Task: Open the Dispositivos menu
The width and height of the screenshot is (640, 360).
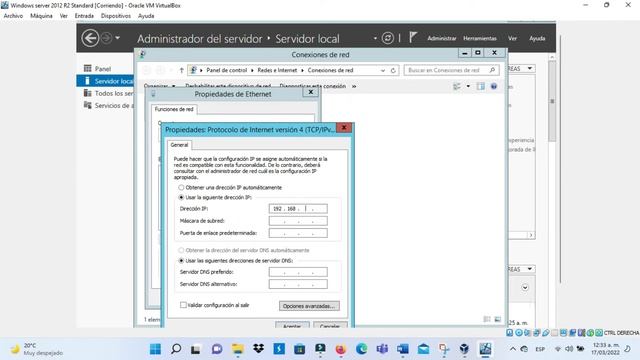Action: (x=116, y=16)
